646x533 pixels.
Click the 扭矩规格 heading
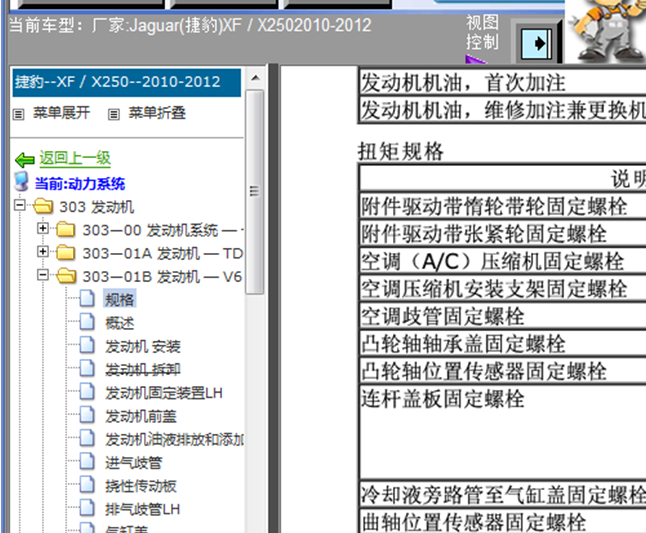pos(401,152)
